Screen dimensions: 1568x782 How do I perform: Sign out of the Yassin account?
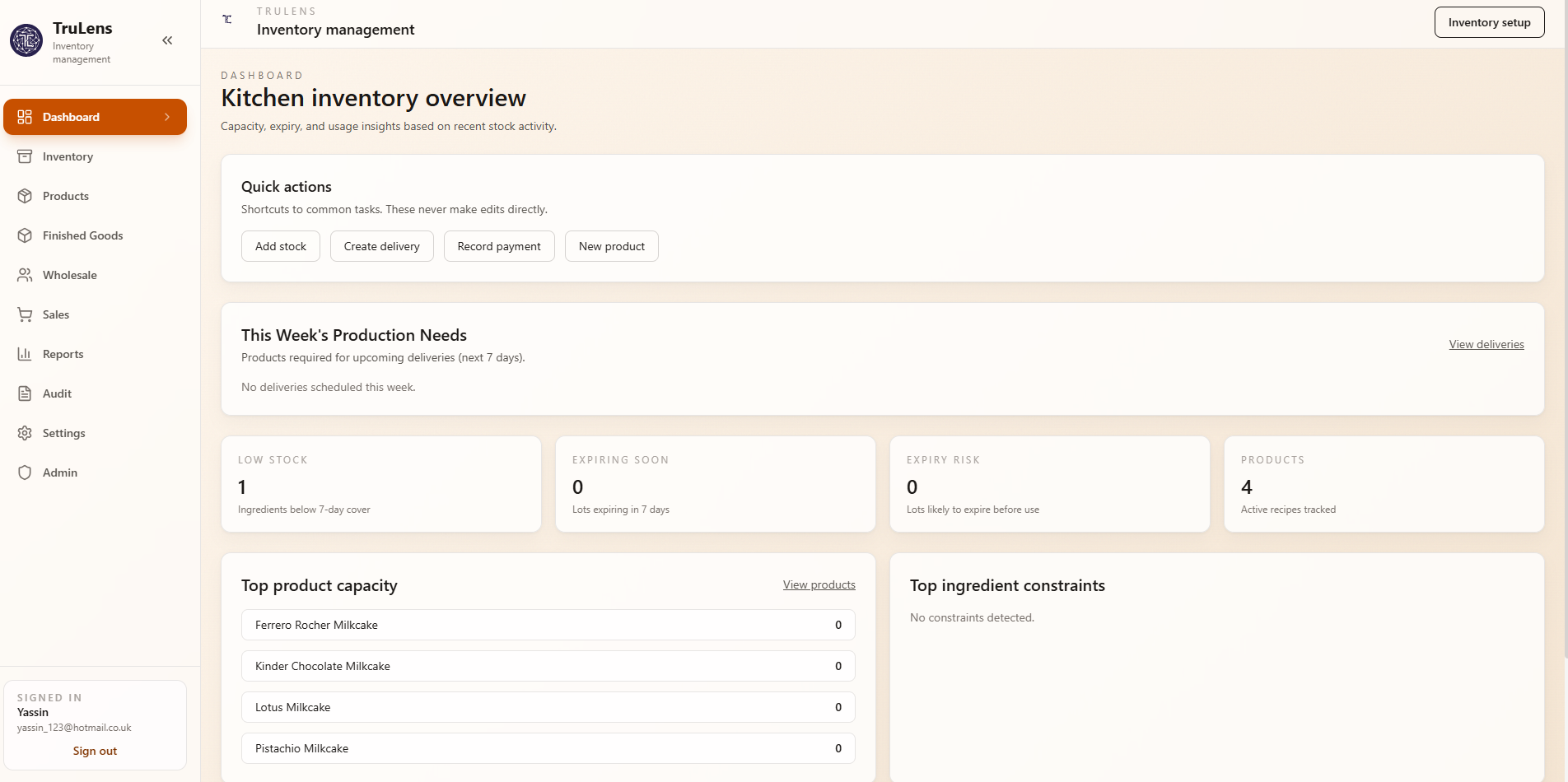click(94, 751)
